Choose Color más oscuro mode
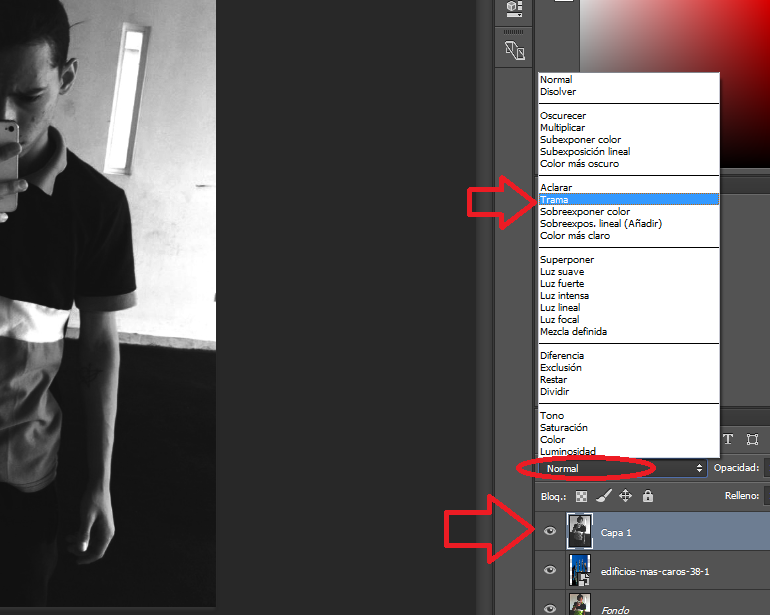Screen dimensions: 770x615 [629, 164]
